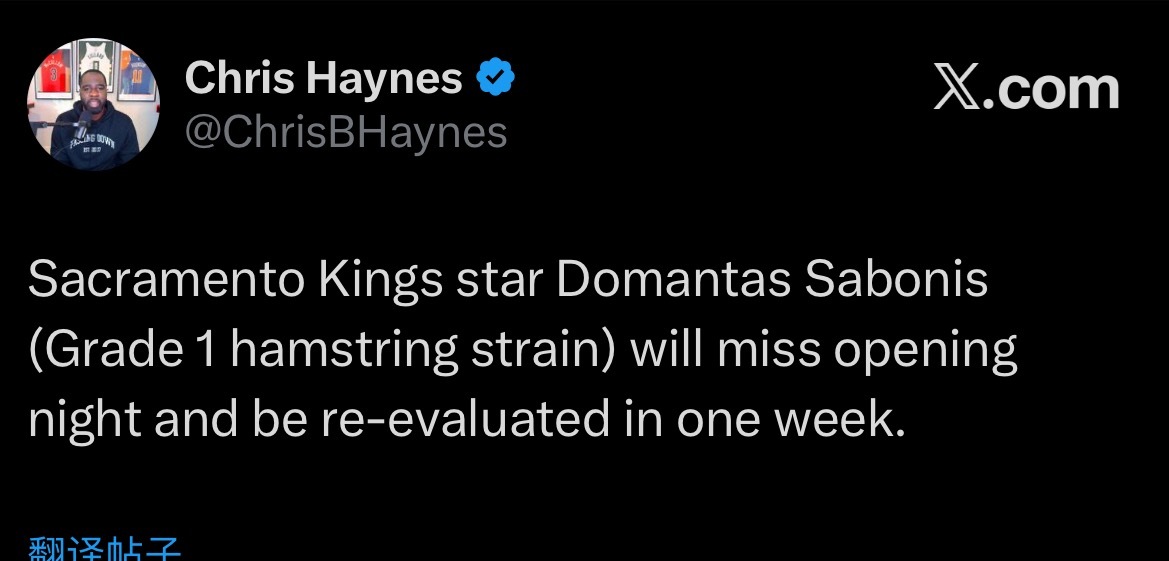Click the blue verified checkmark badge

point(496,79)
